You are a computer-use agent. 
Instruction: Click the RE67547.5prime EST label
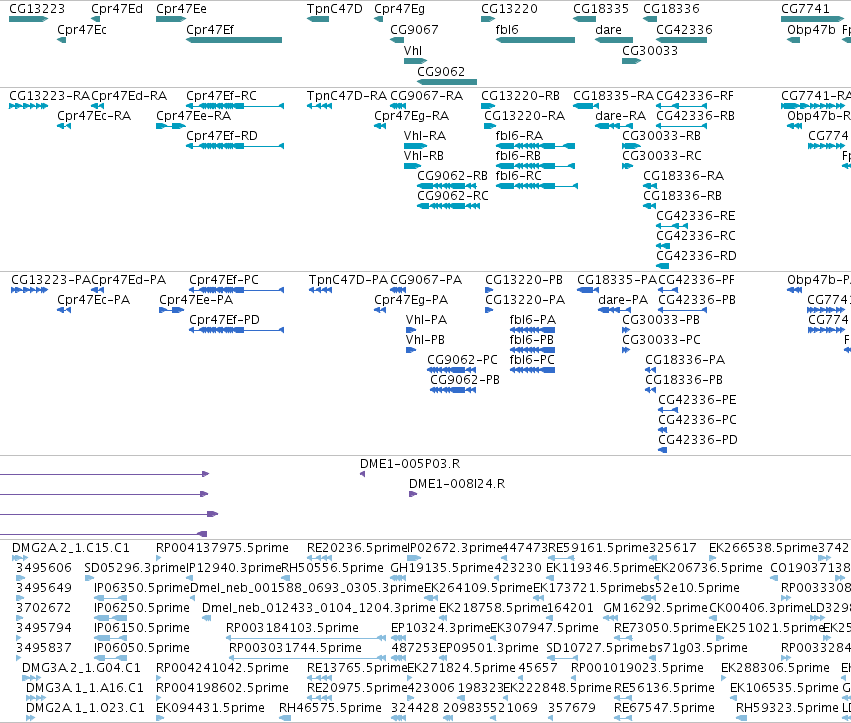(664, 708)
